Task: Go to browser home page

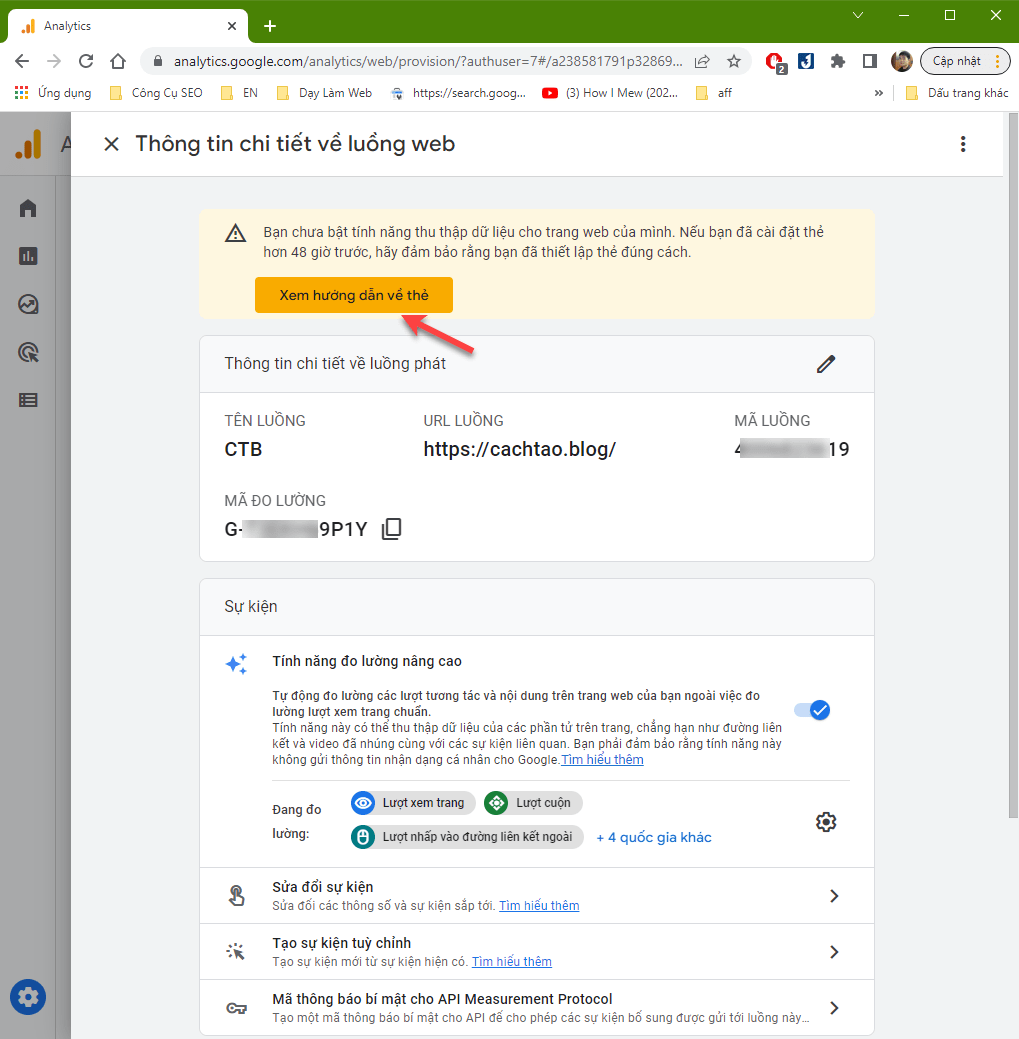Action: point(118,61)
